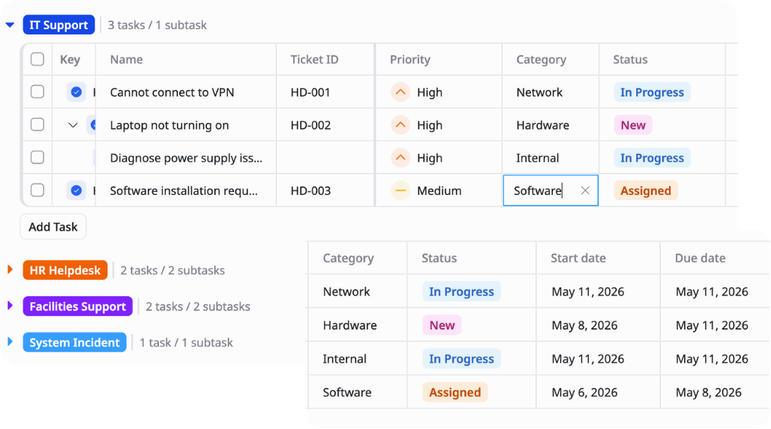This screenshot has height=429, width=771.
Task: Click Medium priority icon for Software installation
Action: [400, 190]
